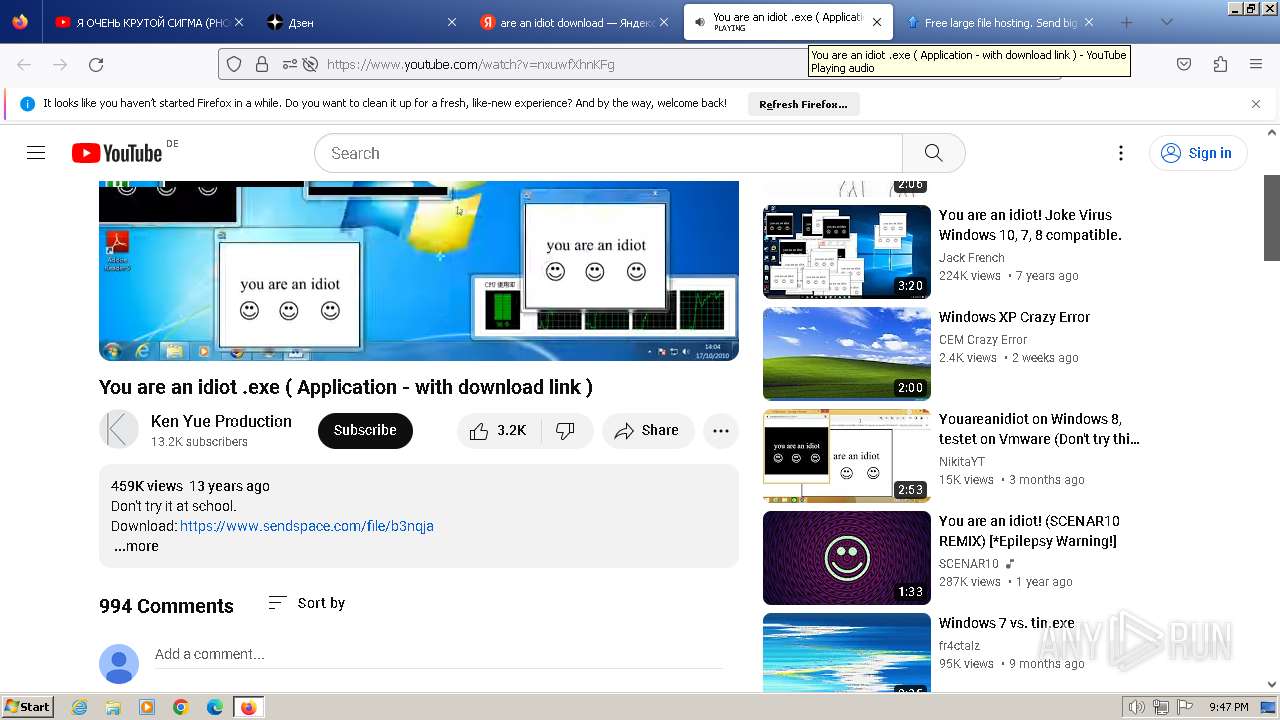The width and height of the screenshot is (1280, 720).
Task: Click the Firefox View icon
Action: point(20,22)
